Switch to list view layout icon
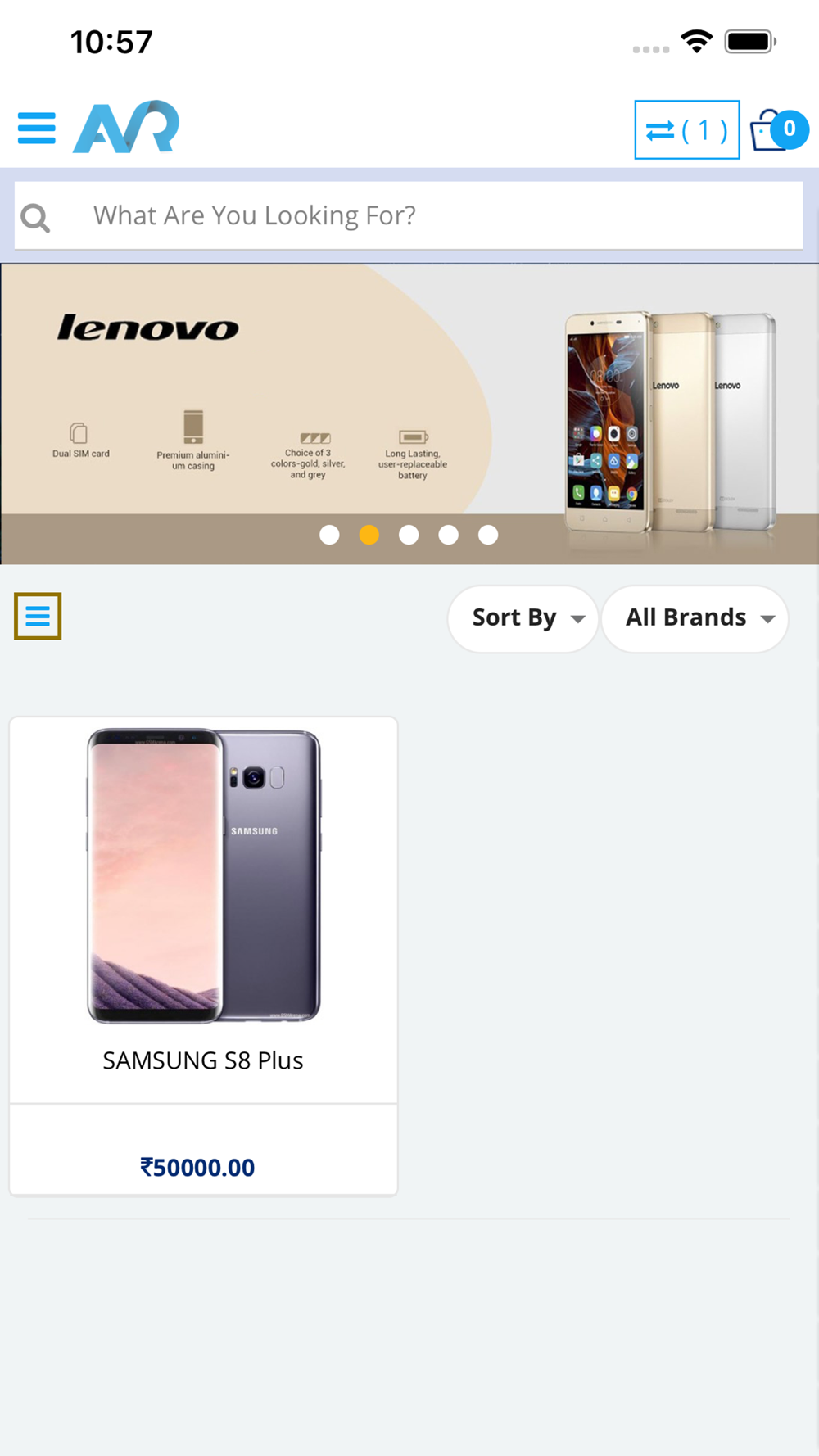The height and width of the screenshot is (1456, 819). (x=38, y=616)
